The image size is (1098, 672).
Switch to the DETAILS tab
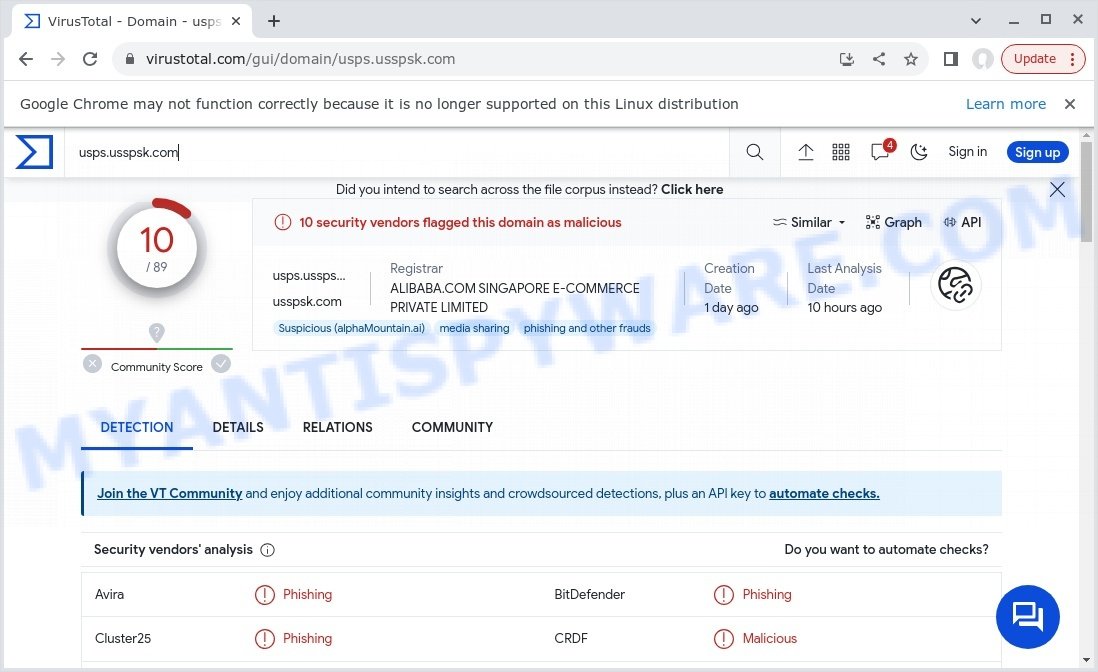pos(238,427)
